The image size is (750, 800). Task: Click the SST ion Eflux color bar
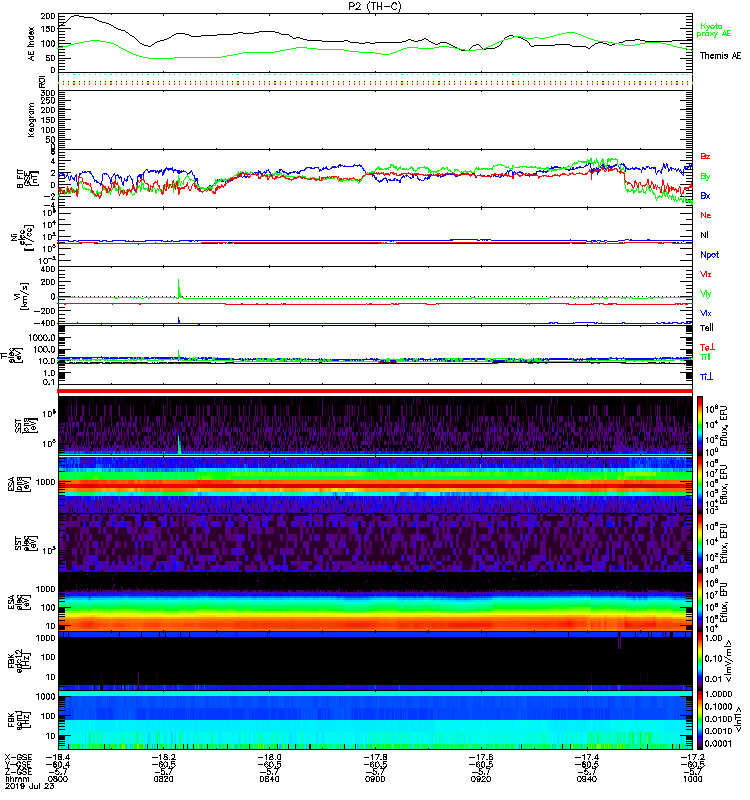tap(700, 425)
